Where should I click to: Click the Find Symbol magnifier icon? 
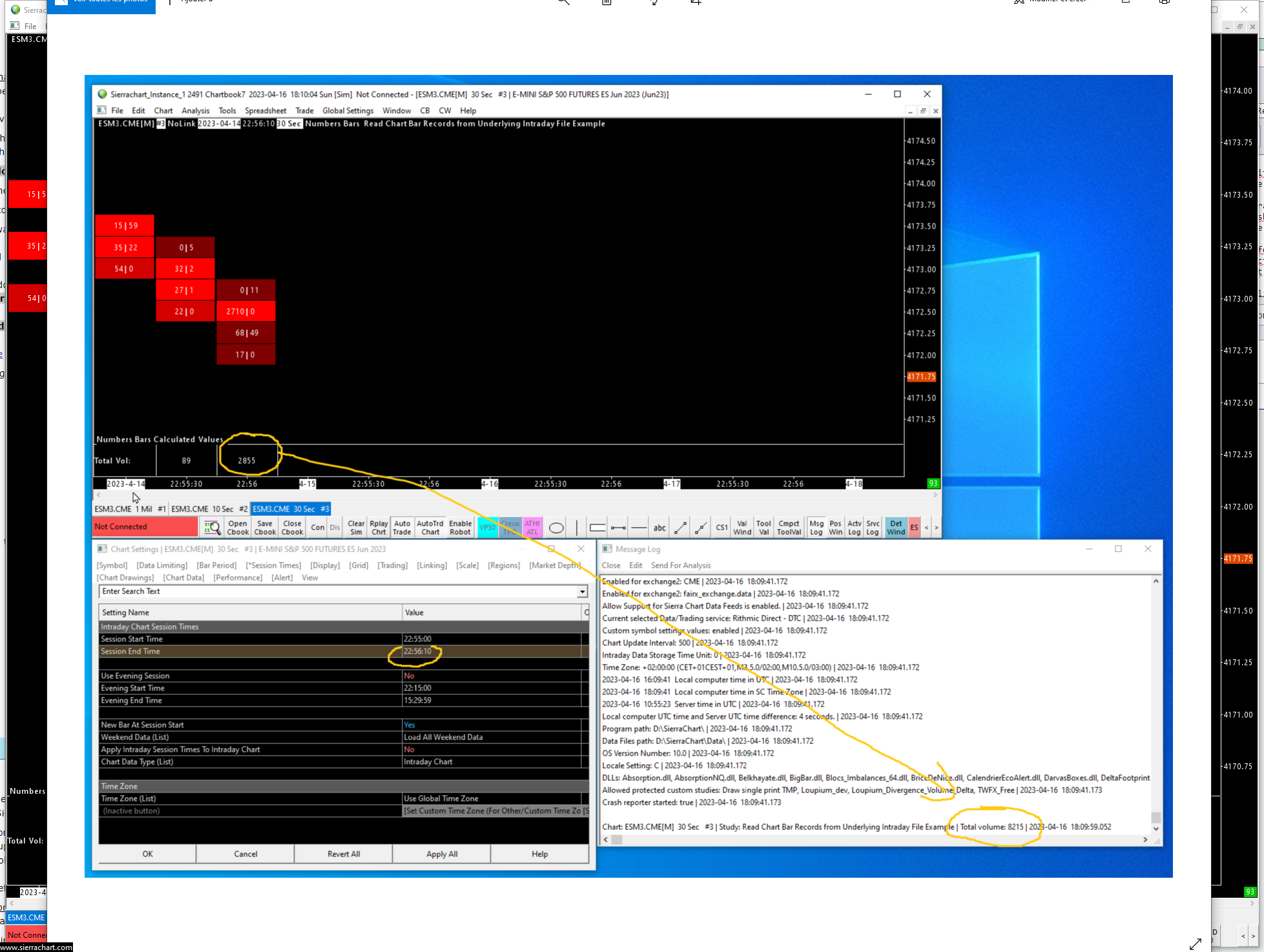click(x=212, y=528)
